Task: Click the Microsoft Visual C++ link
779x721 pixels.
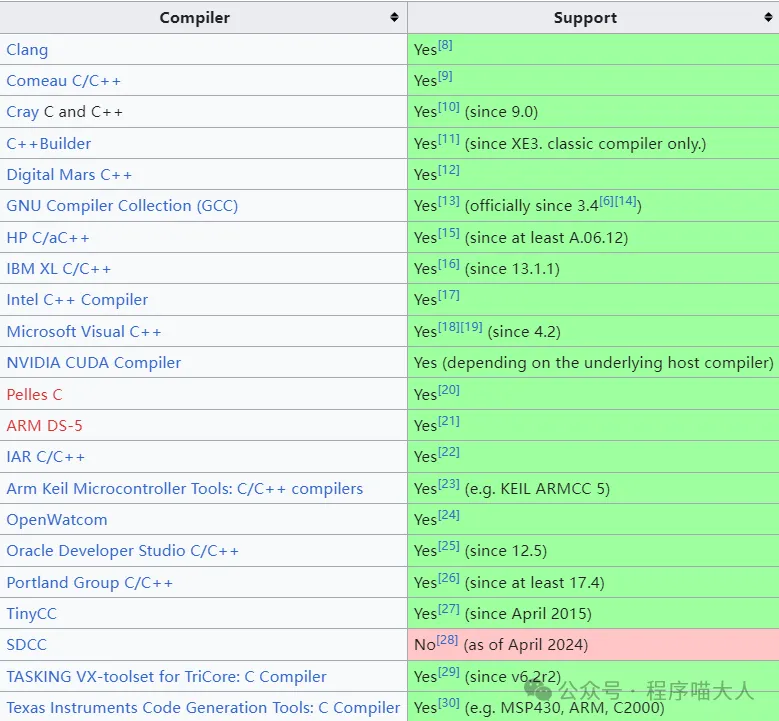Action: [x=84, y=332]
